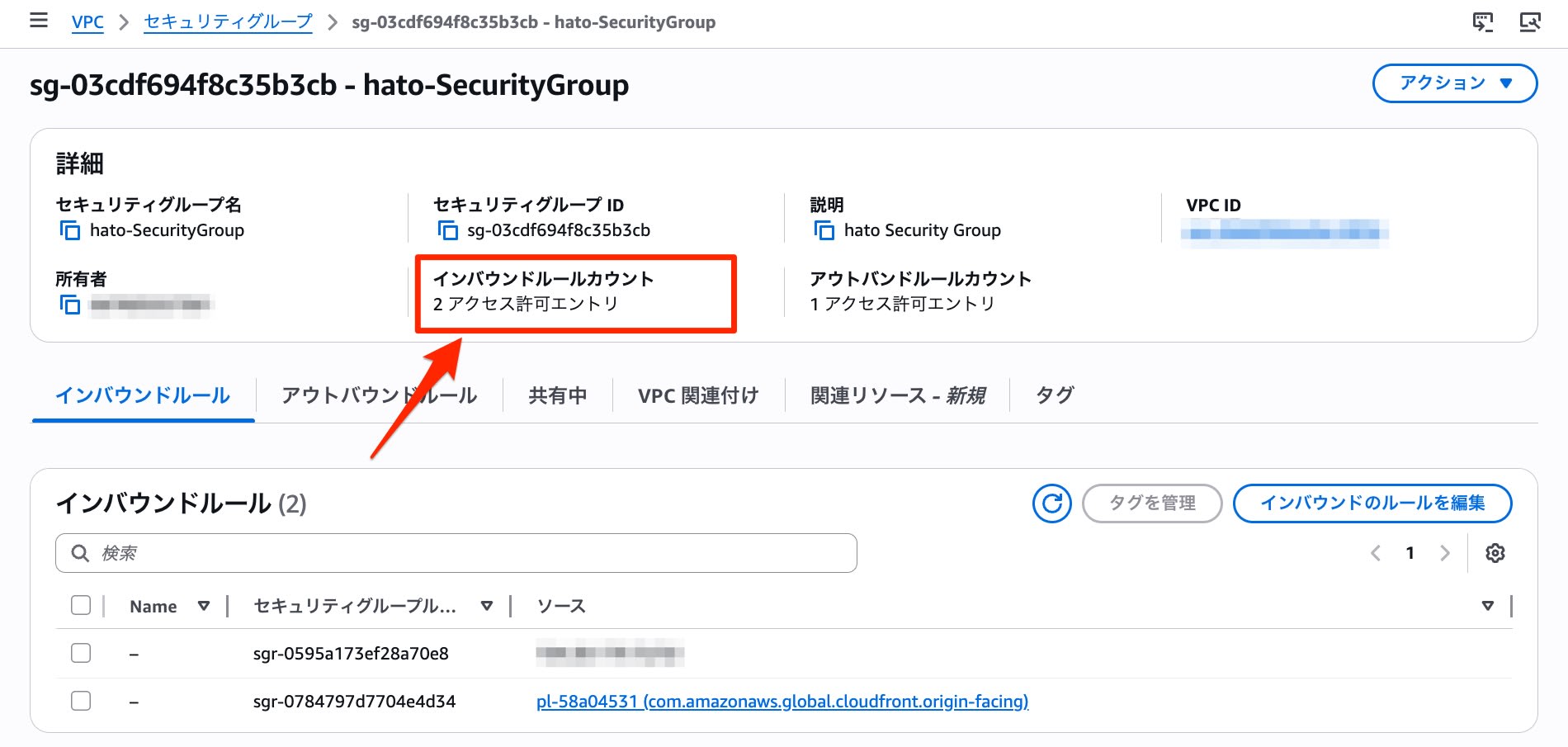This screenshot has width=1568, height=747.
Task: Open inbound rules table preferences gear
Action: click(1495, 553)
